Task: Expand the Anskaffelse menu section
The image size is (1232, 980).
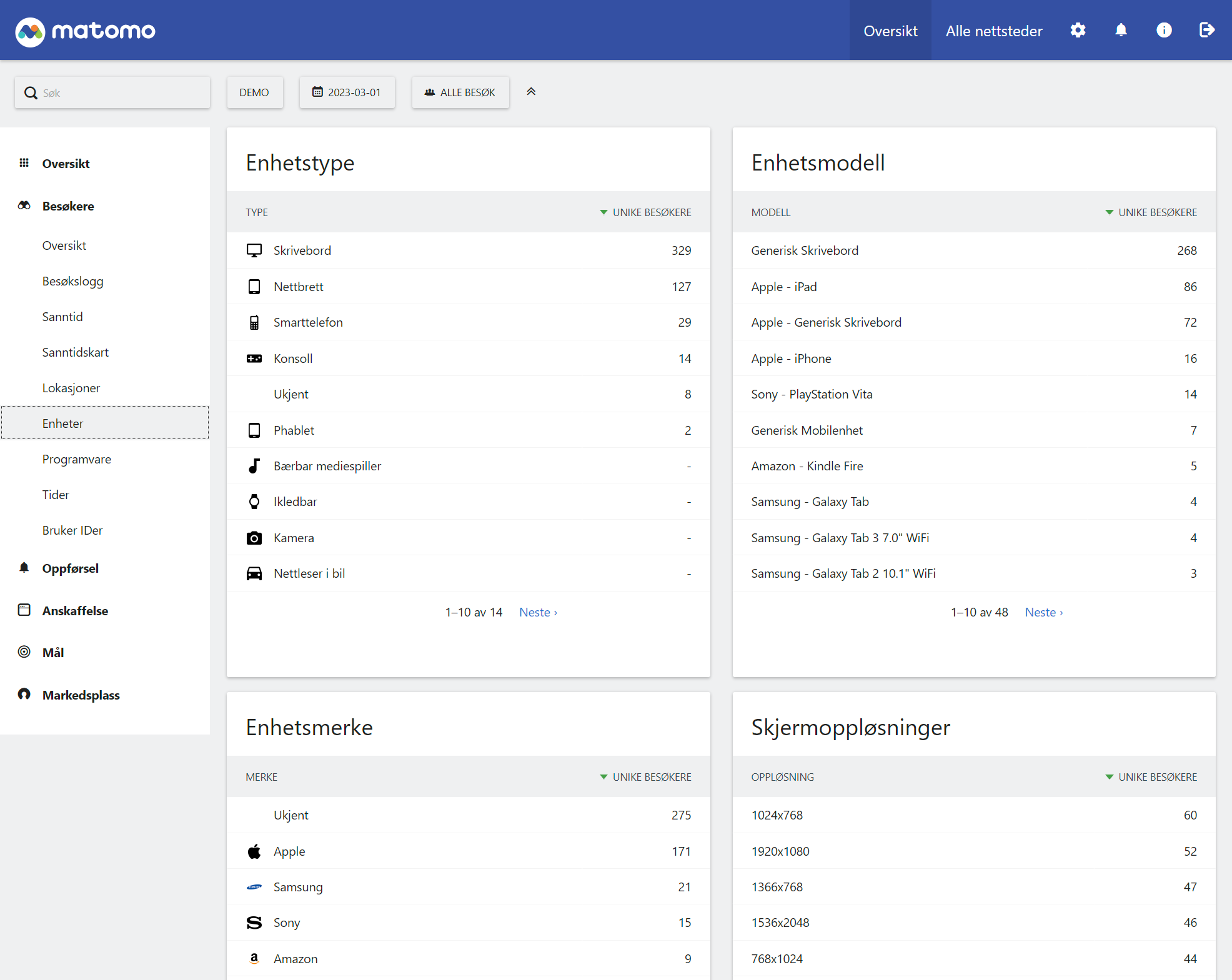Action: click(x=75, y=611)
